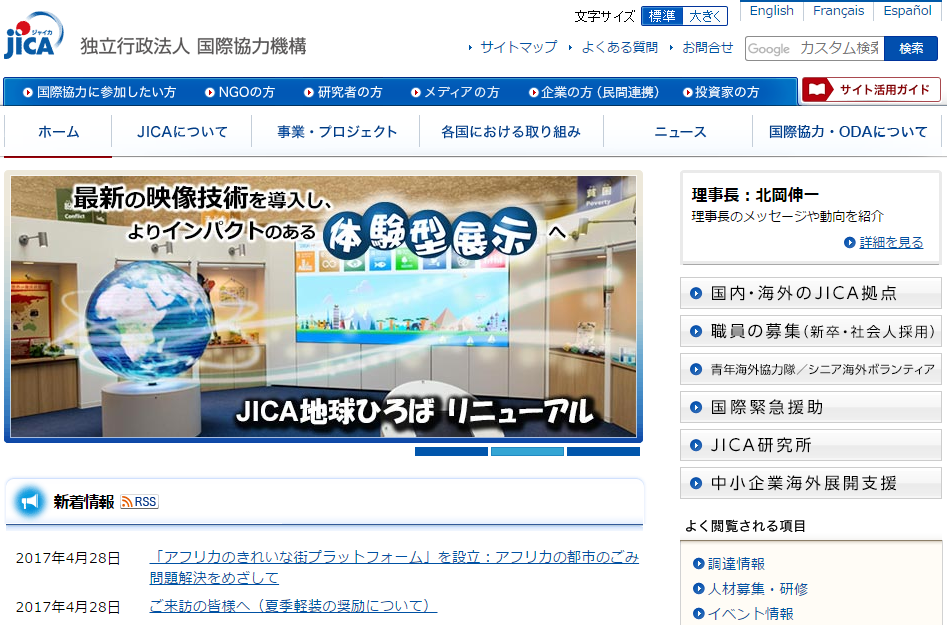Open 国際緊急援助 button
This screenshot has width=947, height=625.
(x=811, y=408)
